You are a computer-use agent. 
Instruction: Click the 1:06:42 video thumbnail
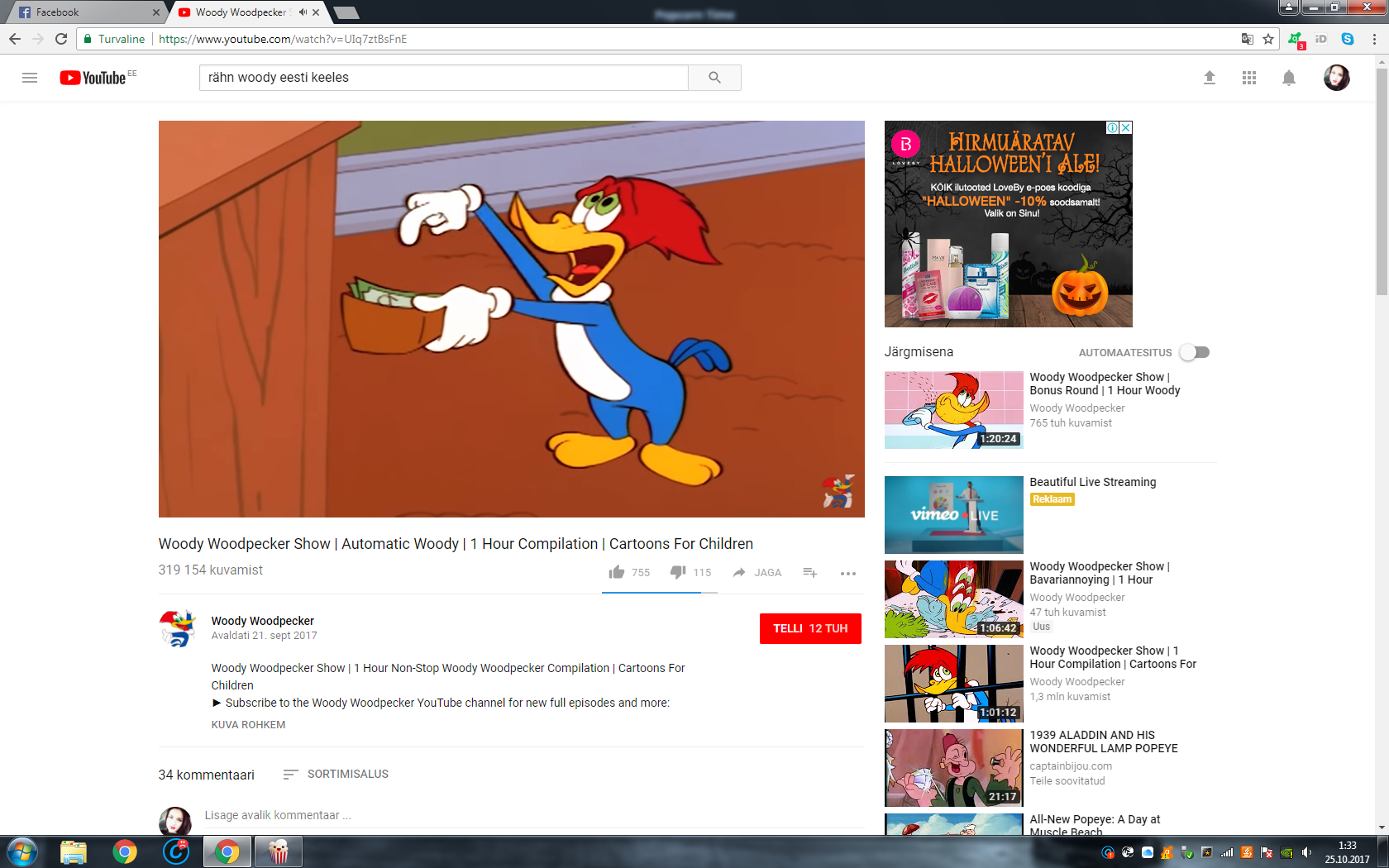[x=954, y=599]
